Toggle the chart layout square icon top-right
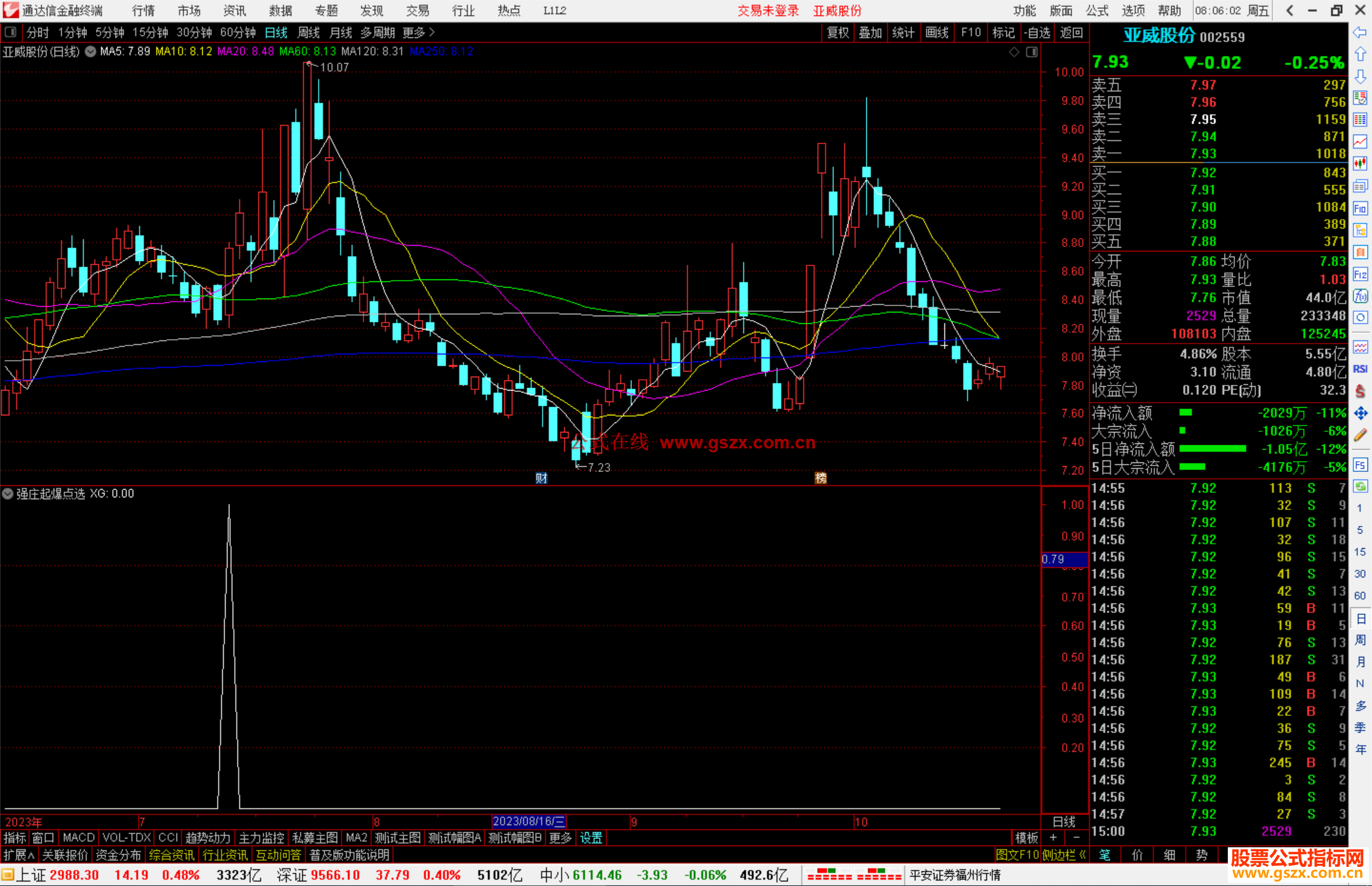Screen dimensions: 1372x886 pyautogui.click(x=1032, y=52)
